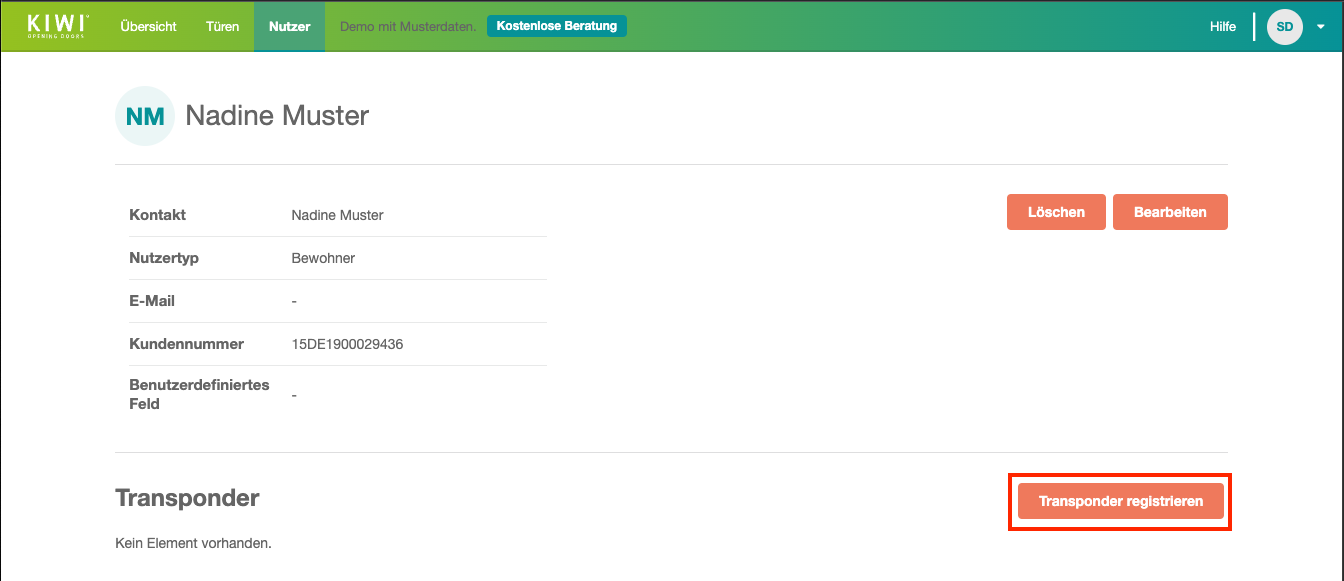Go to the Übersicht navigation item
The height and width of the screenshot is (581, 1344).
pos(148,27)
